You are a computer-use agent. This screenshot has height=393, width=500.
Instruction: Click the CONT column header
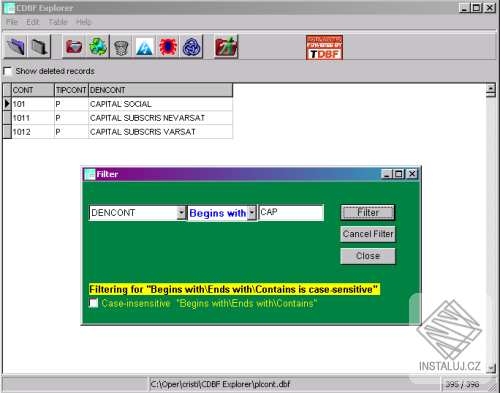[x=33, y=90]
